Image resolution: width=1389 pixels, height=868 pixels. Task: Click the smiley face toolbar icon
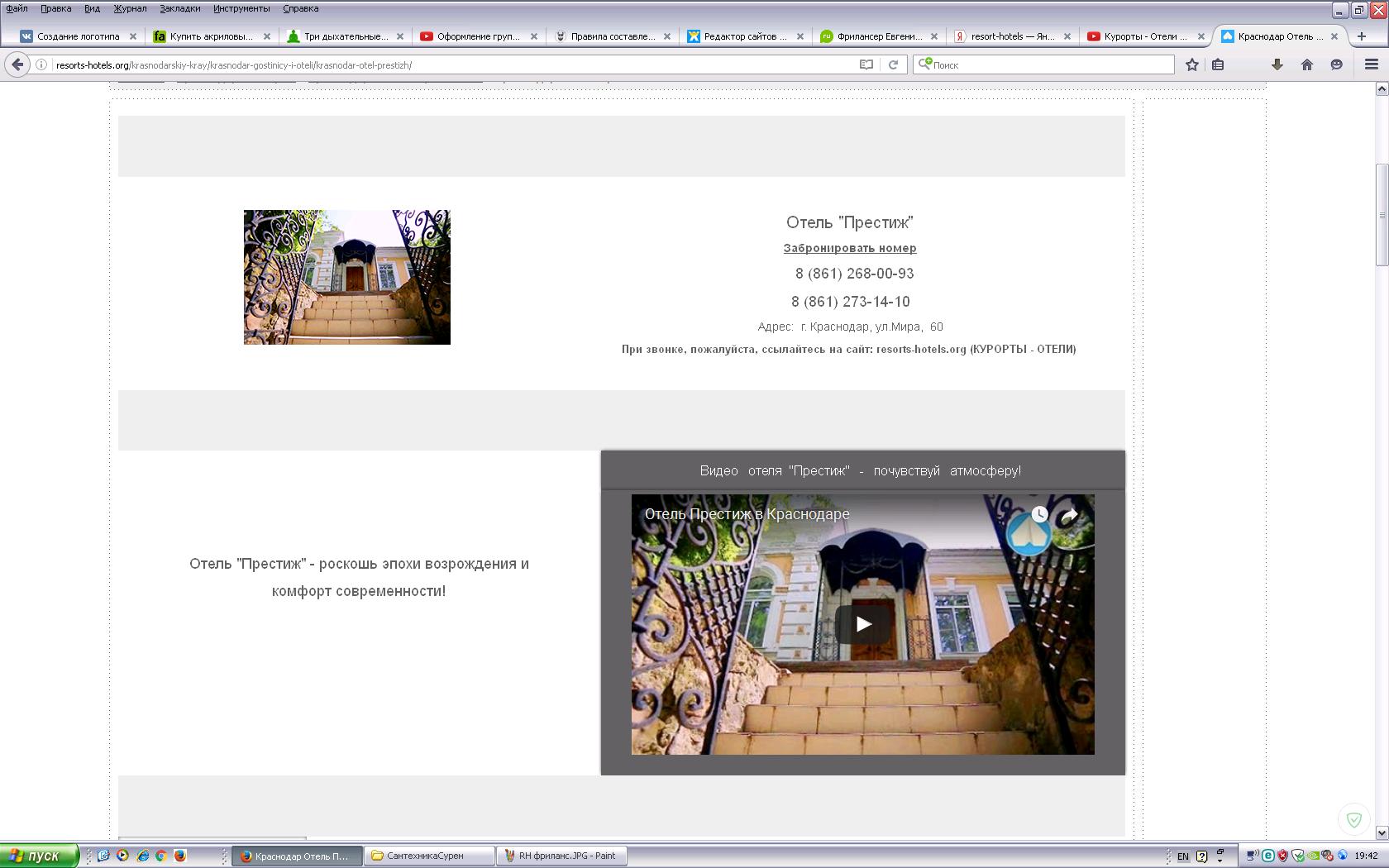click(1337, 64)
